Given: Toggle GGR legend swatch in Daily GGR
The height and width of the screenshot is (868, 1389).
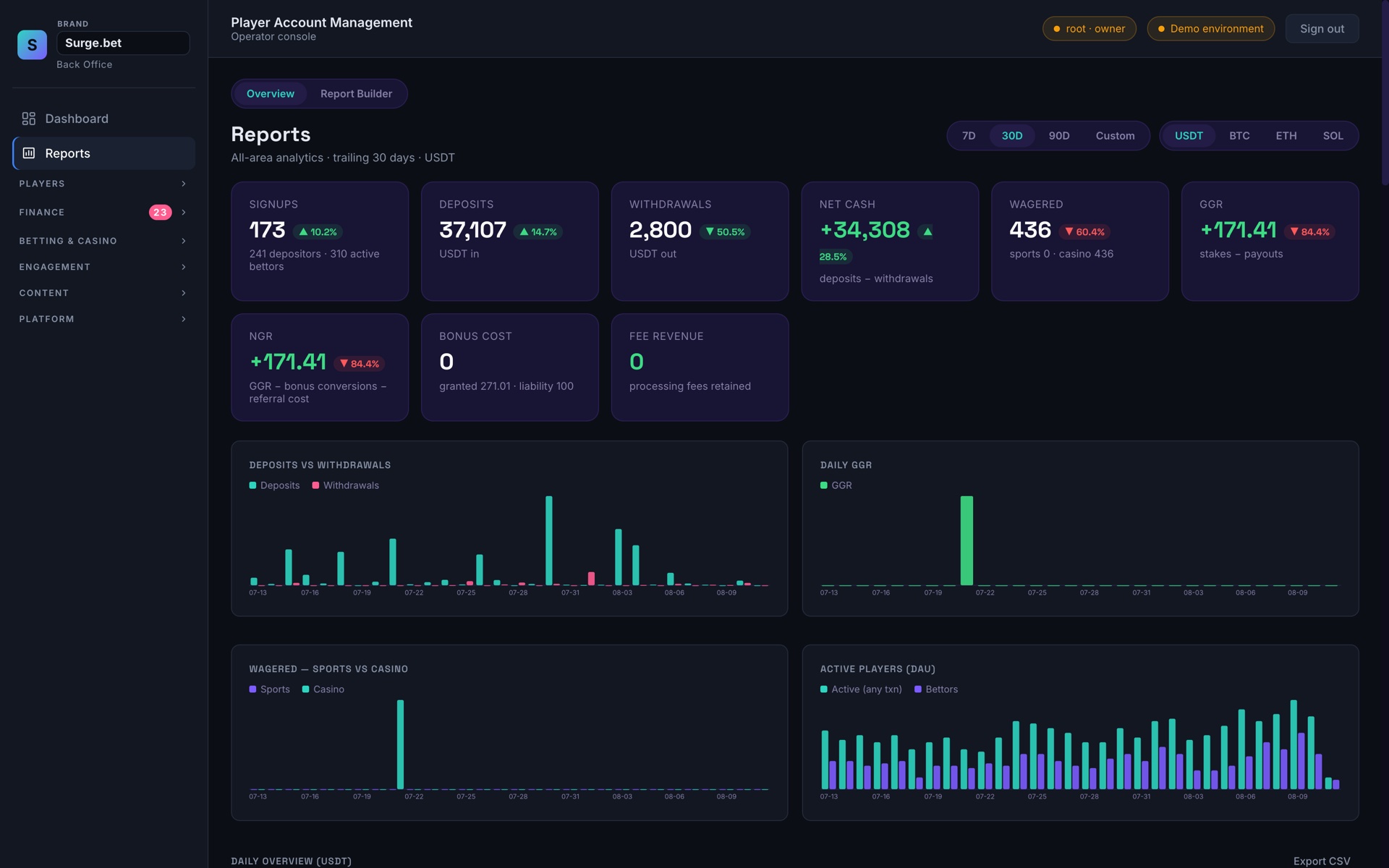Looking at the screenshot, I should click(x=823, y=485).
